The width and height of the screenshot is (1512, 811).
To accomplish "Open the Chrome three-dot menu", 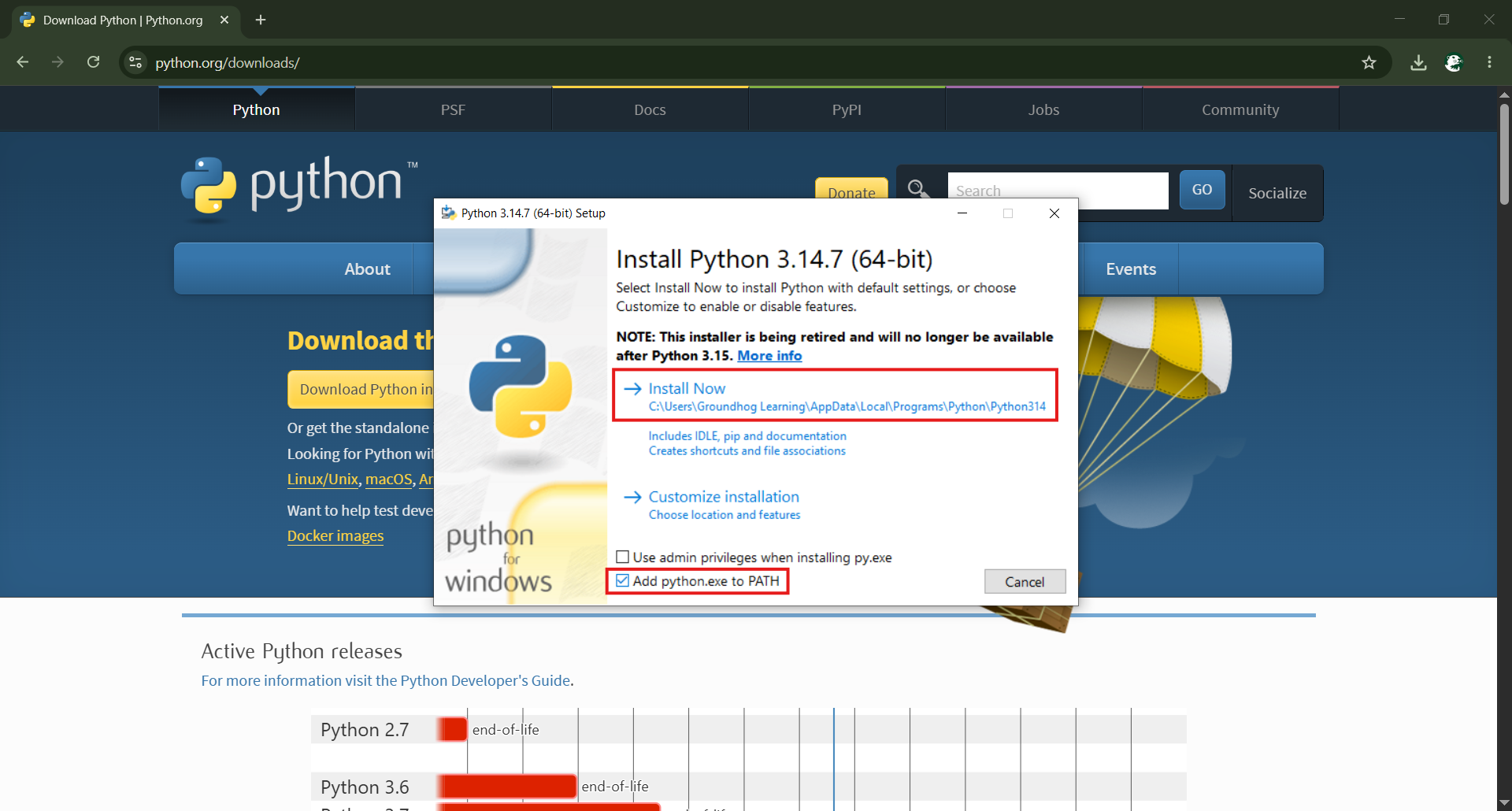I will (1489, 62).
